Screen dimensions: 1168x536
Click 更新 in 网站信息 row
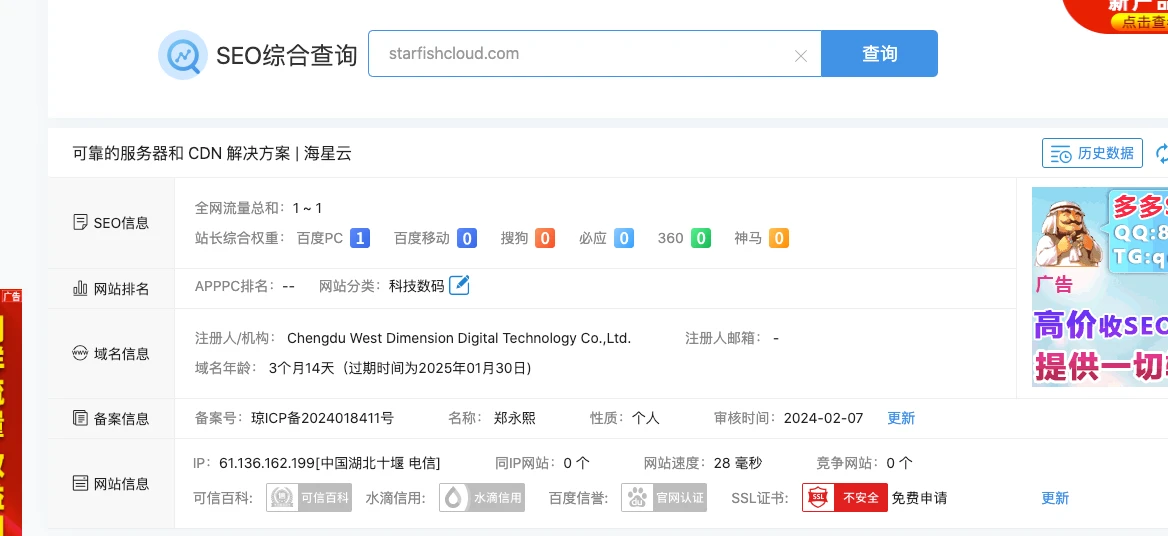(1055, 498)
